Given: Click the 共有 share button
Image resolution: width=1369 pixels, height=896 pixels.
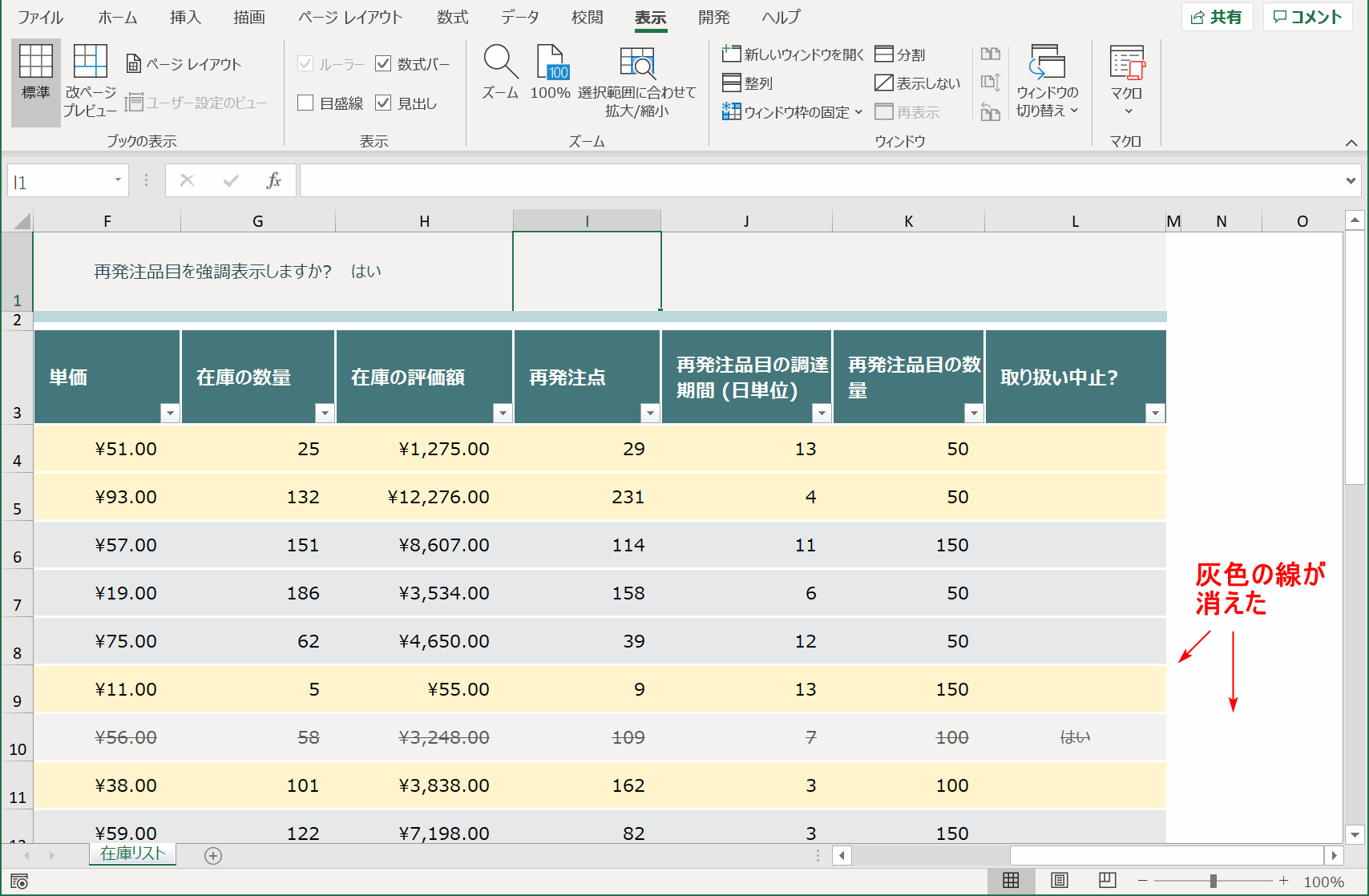Looking at the screenshot, I should 1217,17.
